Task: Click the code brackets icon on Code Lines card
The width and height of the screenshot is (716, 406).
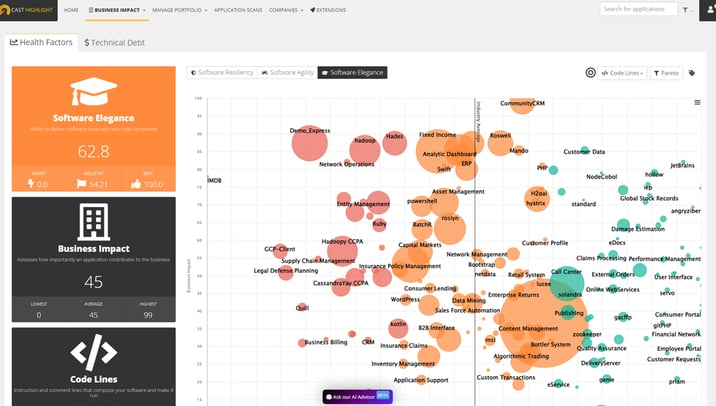Action: (x=93, y=352)
